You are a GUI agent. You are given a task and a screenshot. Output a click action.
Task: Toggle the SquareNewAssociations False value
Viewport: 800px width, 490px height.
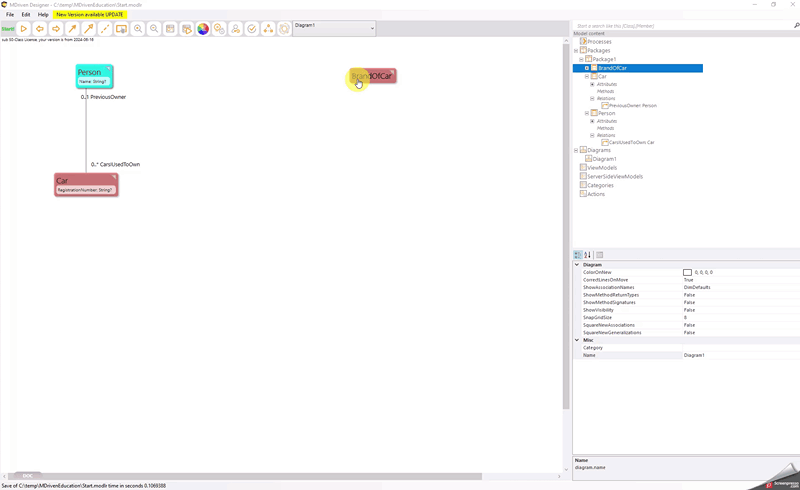pos(689,325)
